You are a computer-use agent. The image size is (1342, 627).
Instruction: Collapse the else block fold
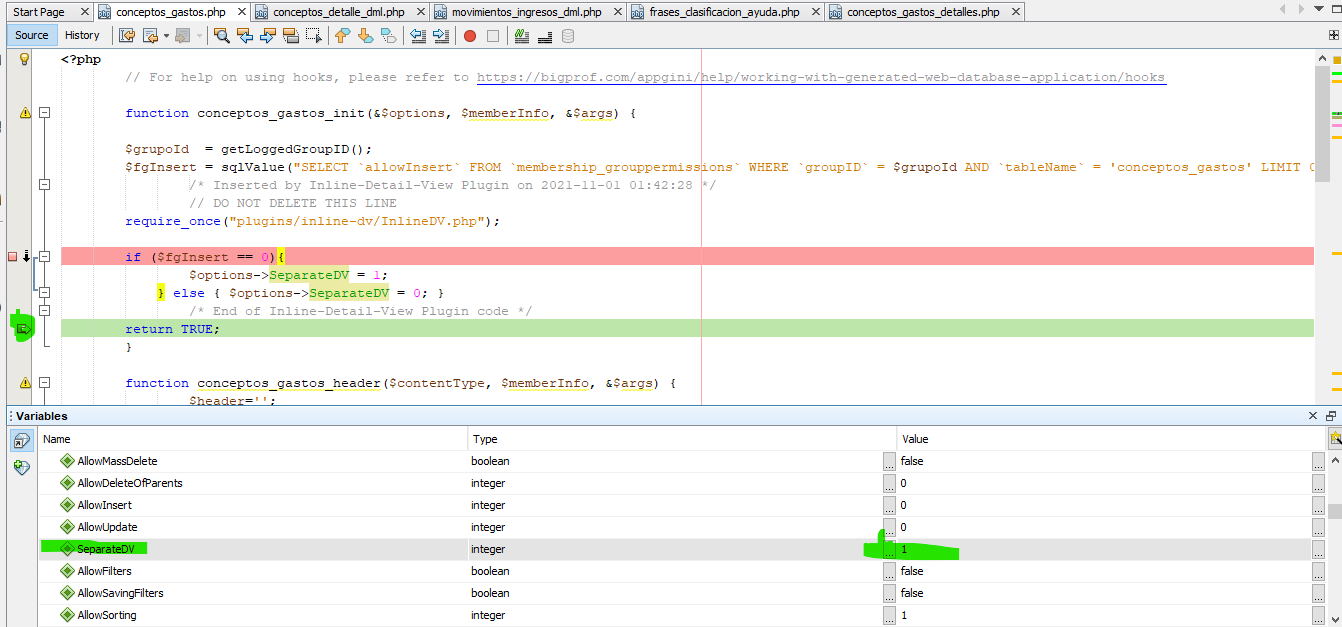click(44, 293)
